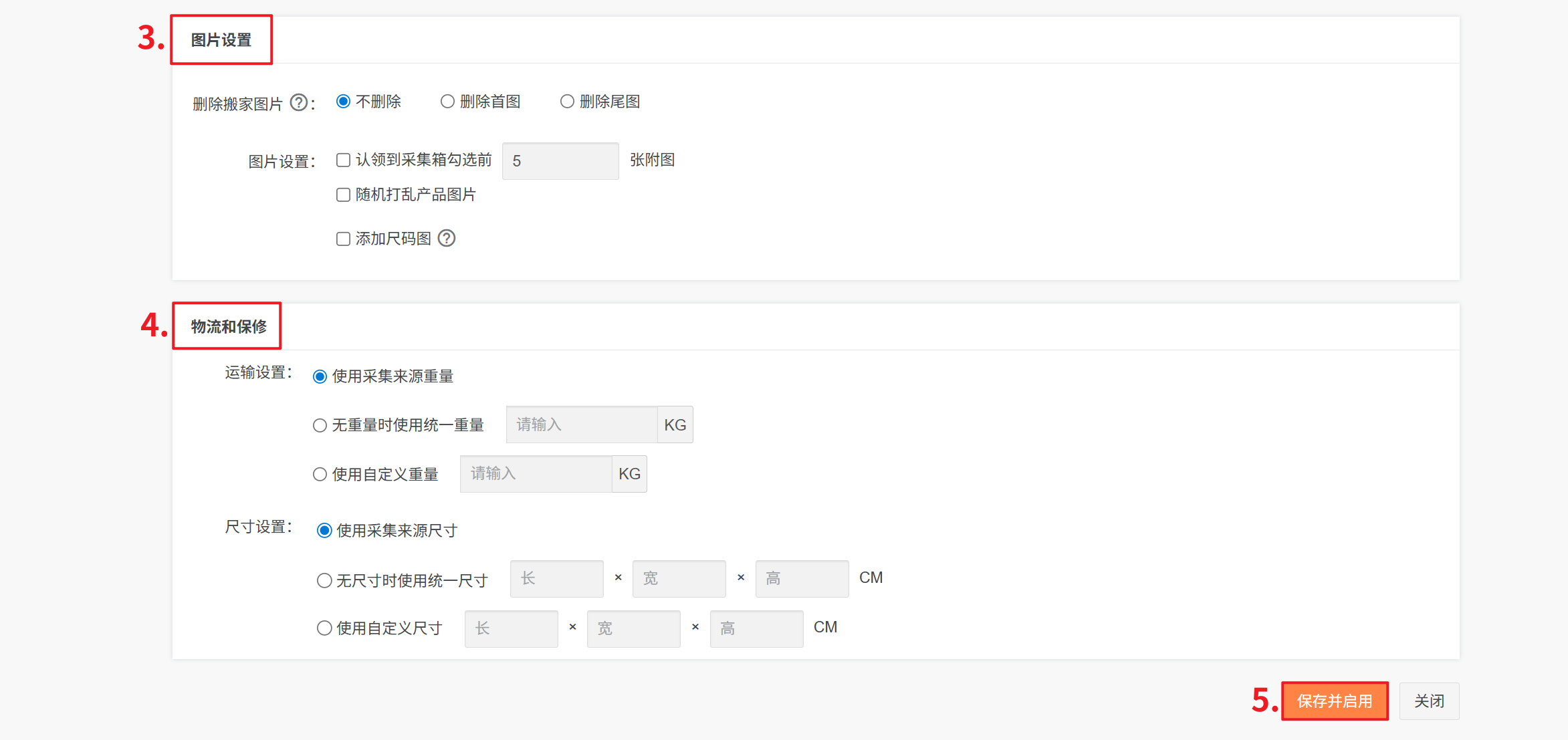
Task: Select 无尺寸时使用统一尺寸 radio option
Action: pyautogui.click(x=324, y=581)
